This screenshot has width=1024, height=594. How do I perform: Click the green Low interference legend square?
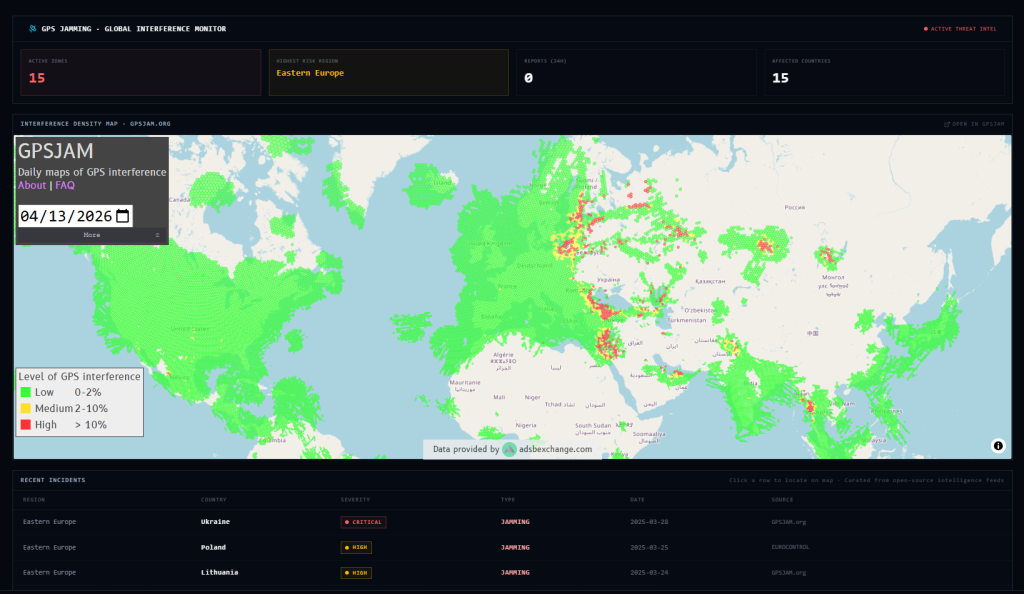pyautogui.click(x=25, y=392)
